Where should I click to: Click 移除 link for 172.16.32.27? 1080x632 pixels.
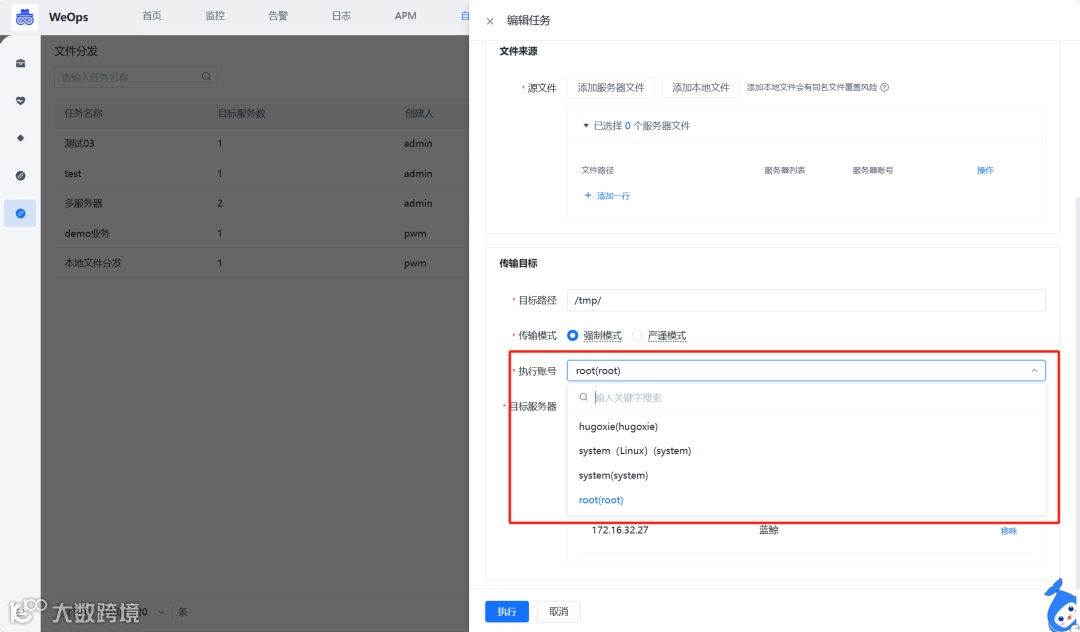pyautogui.click(x=1008, y=531)
